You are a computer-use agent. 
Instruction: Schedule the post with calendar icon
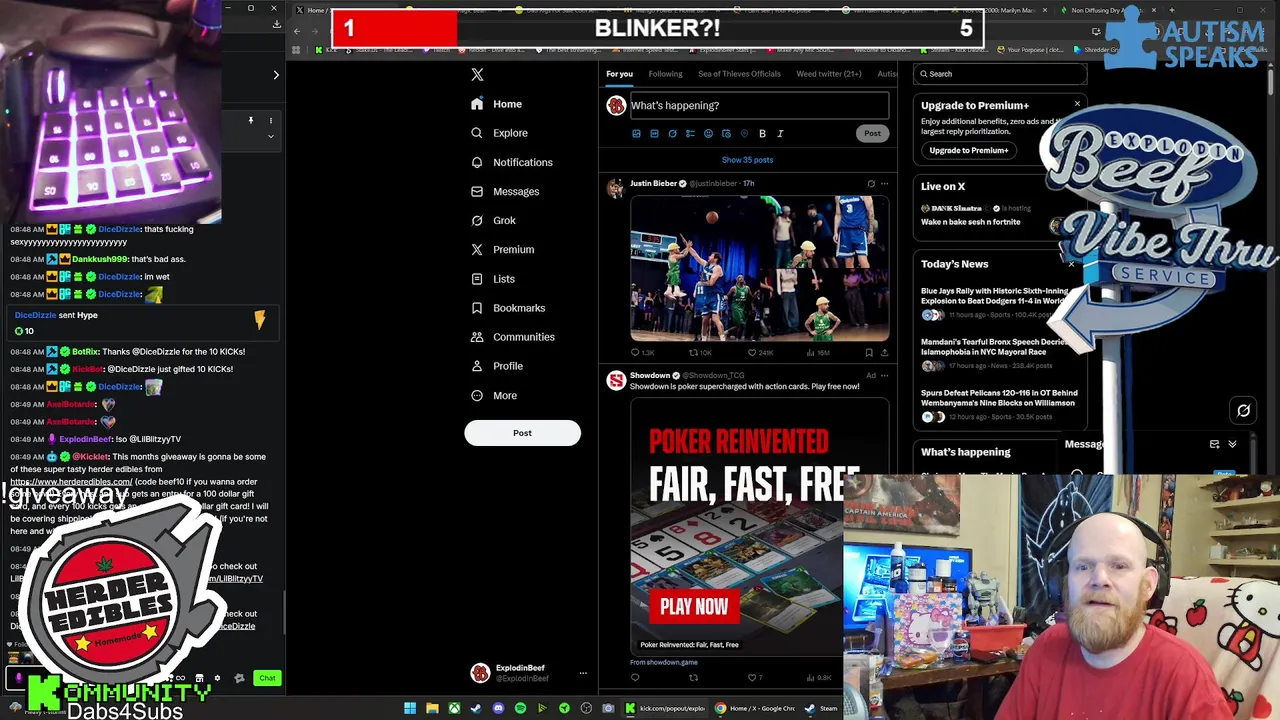[x=726, y=133]
